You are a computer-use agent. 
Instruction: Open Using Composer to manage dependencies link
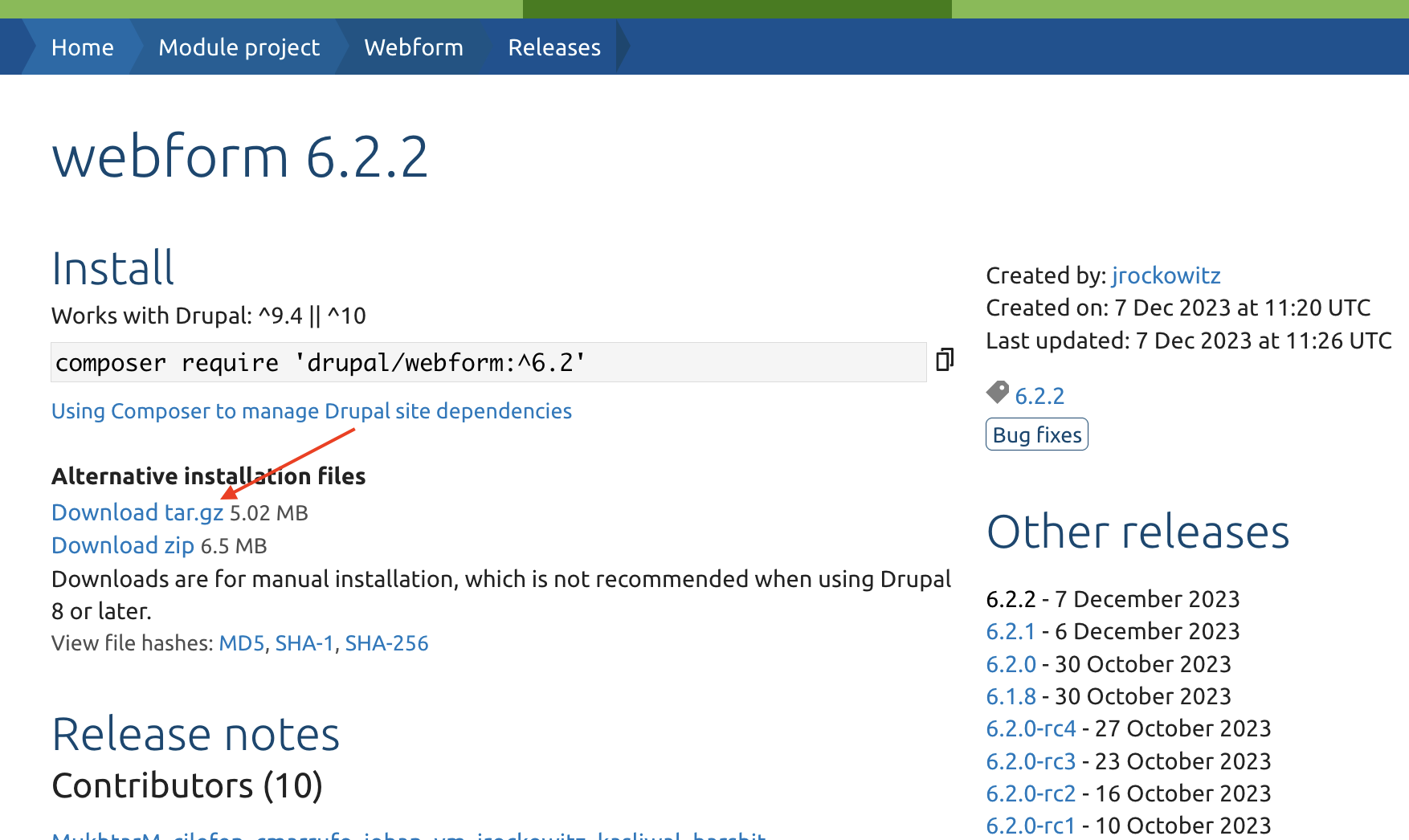[312, 411]
